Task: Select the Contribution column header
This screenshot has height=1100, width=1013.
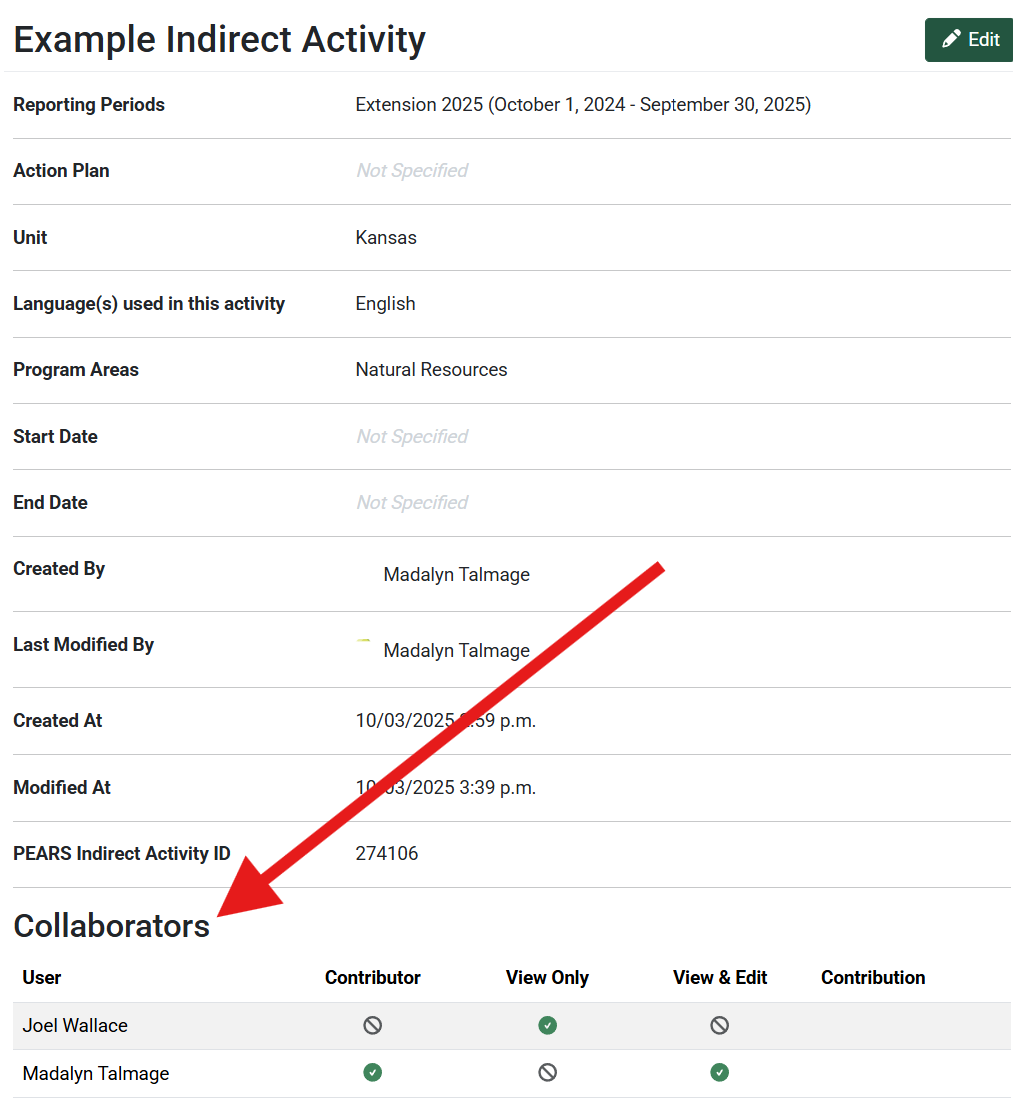Action: click(x=873, y=977)
